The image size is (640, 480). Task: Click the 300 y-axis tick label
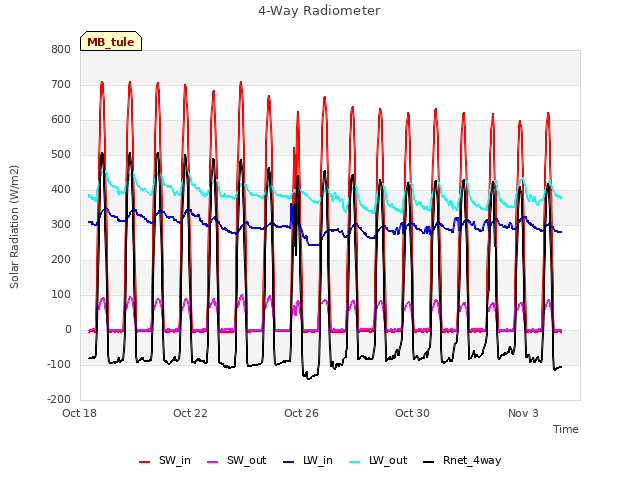tap(61, 225)
